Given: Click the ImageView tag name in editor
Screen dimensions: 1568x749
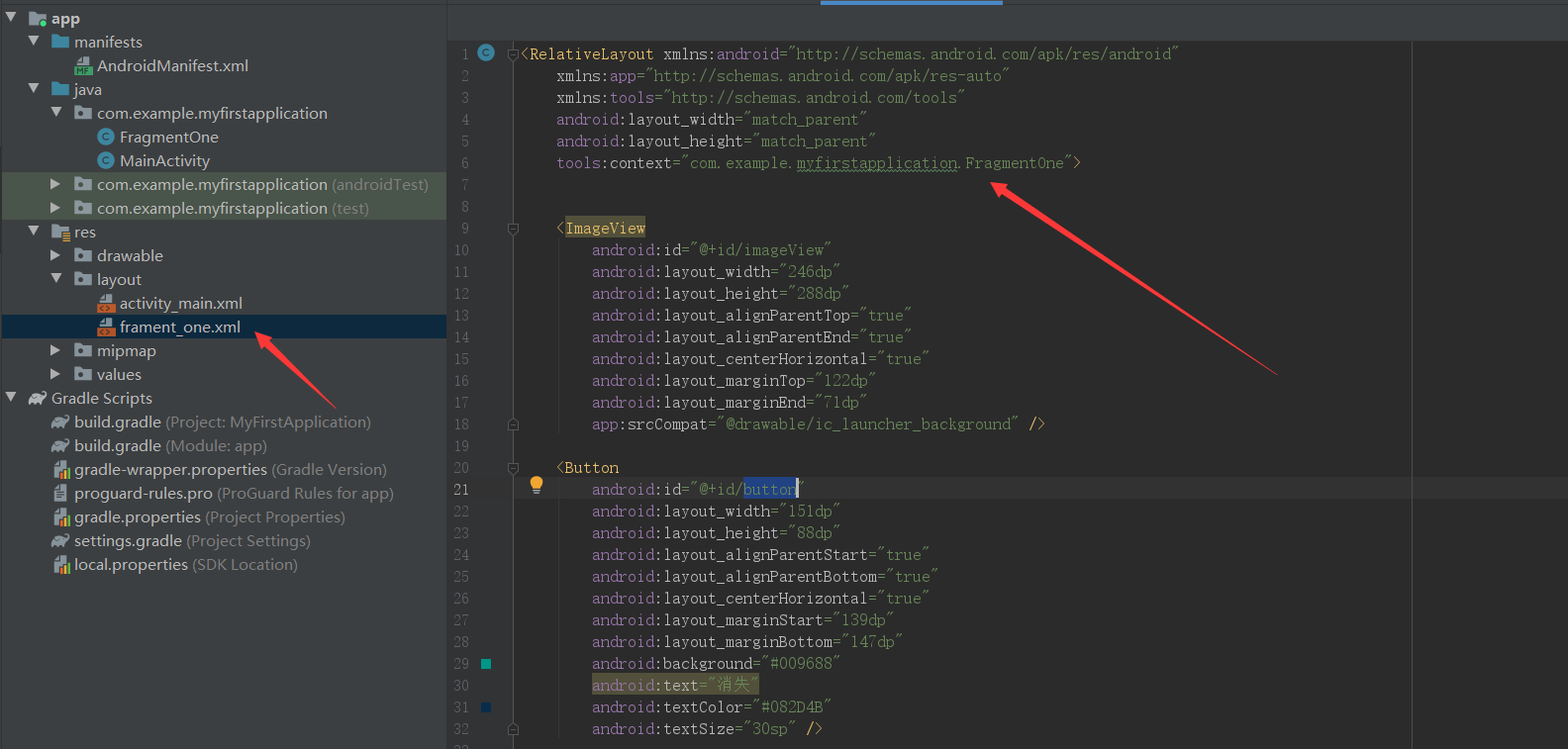Looking at the screenshot, I should pos(605,229).
